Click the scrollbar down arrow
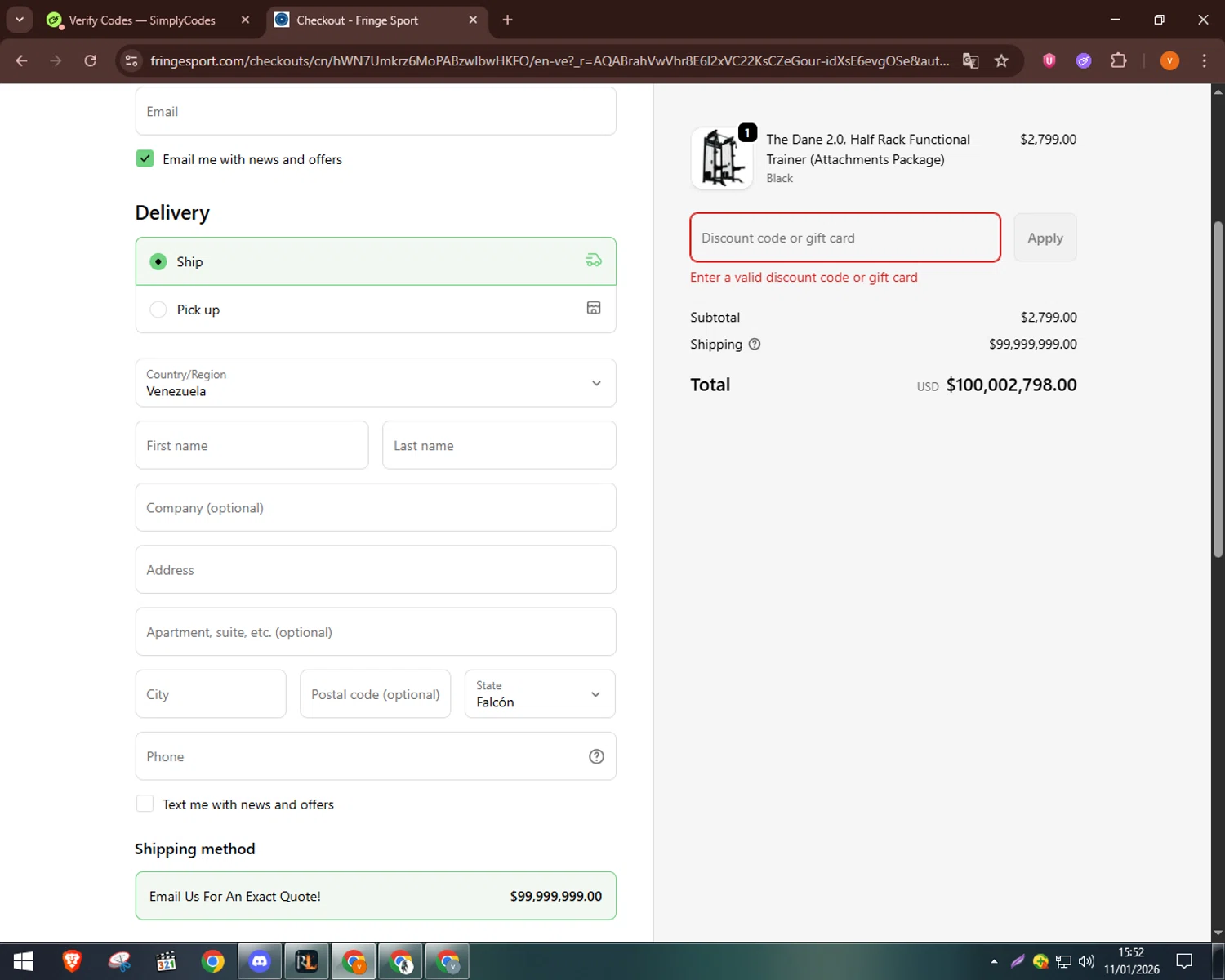Screen dimensions: 1225x980 [x=1218, y=933]
